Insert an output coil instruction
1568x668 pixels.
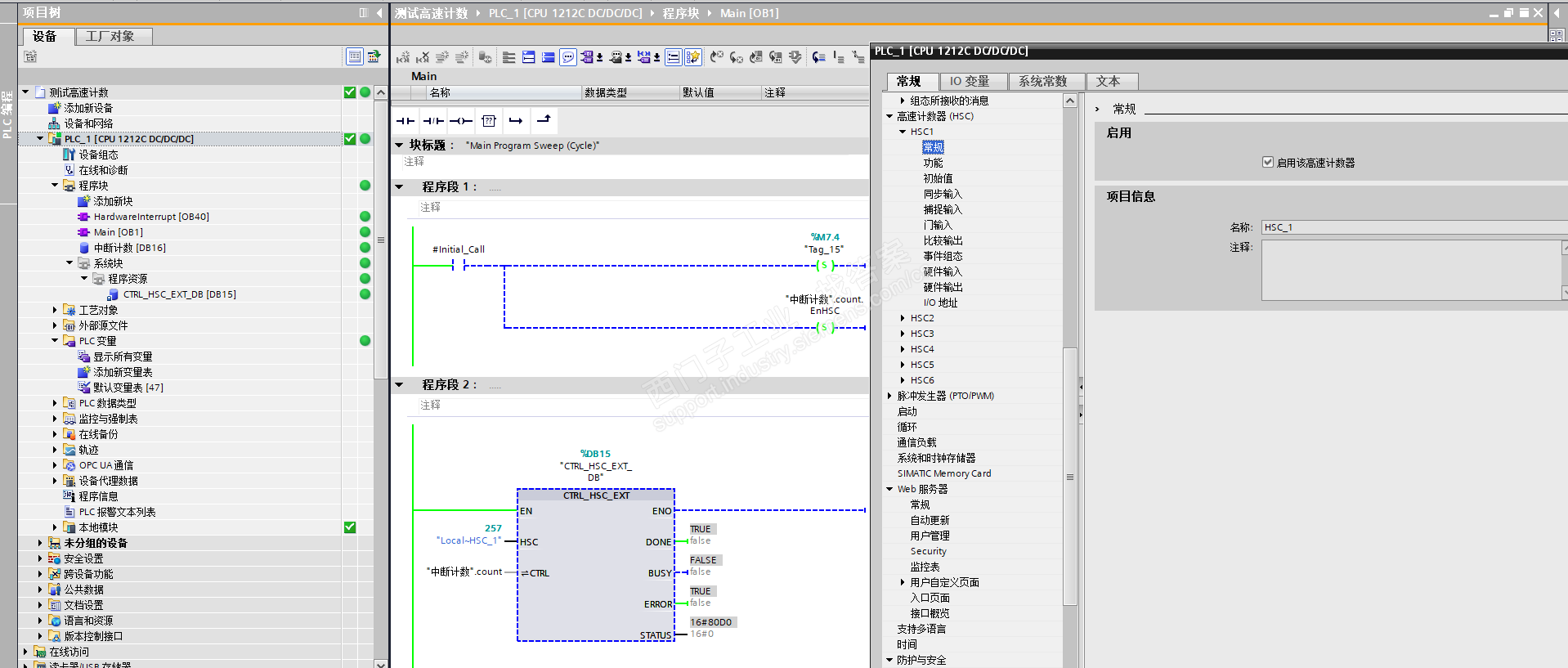[x=460, y=121]
